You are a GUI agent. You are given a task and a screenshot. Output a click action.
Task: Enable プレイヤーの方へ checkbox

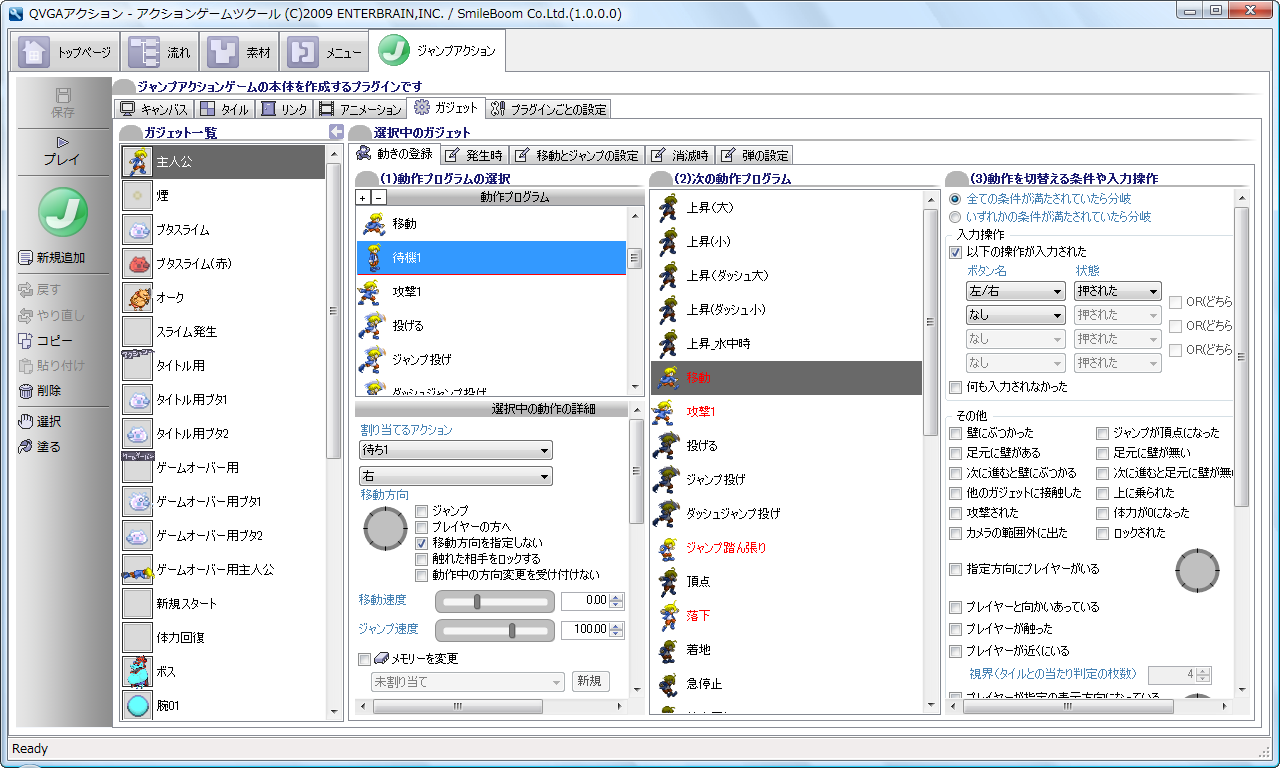422,527
